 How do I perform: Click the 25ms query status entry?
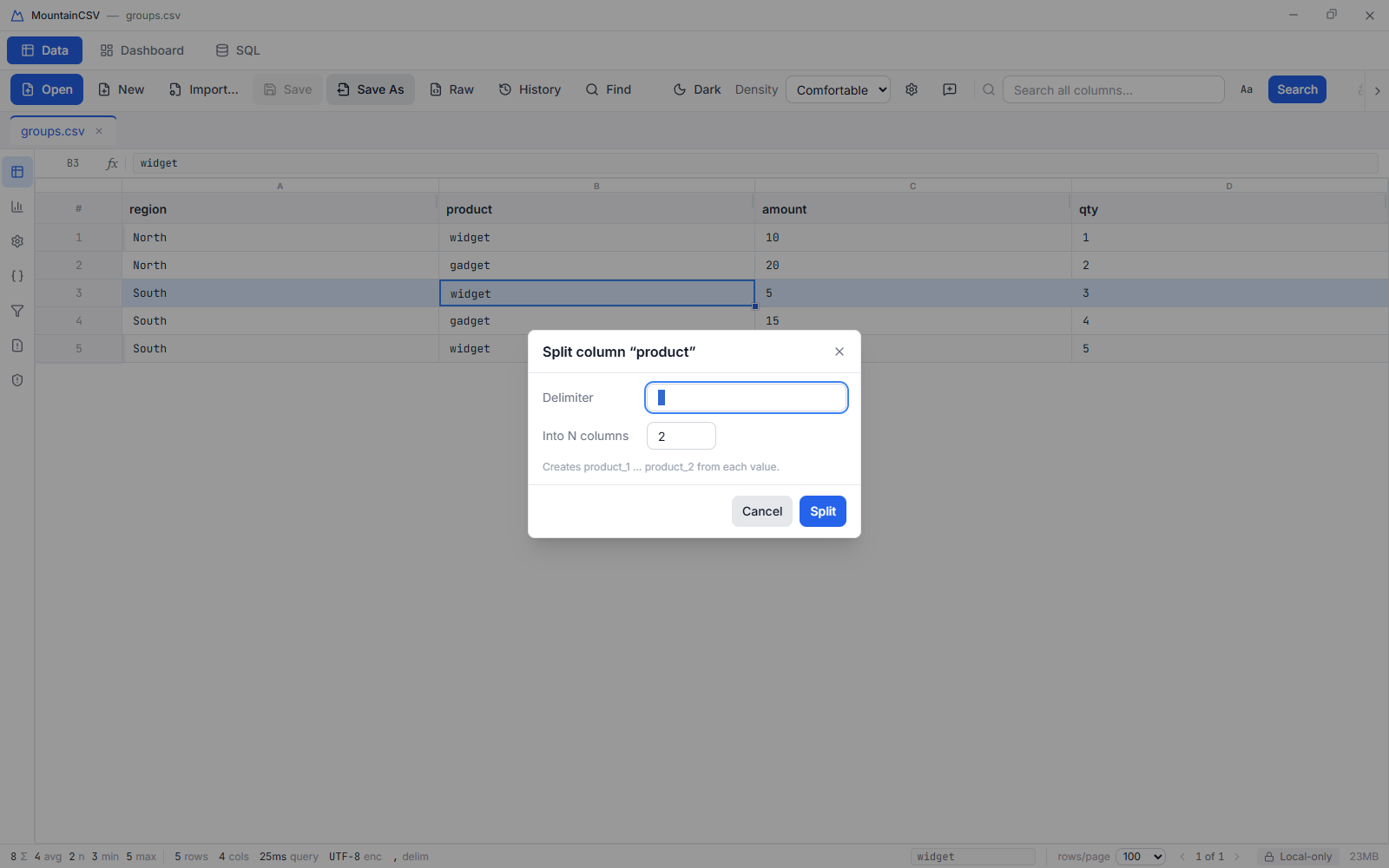click(x=288, y=857)
